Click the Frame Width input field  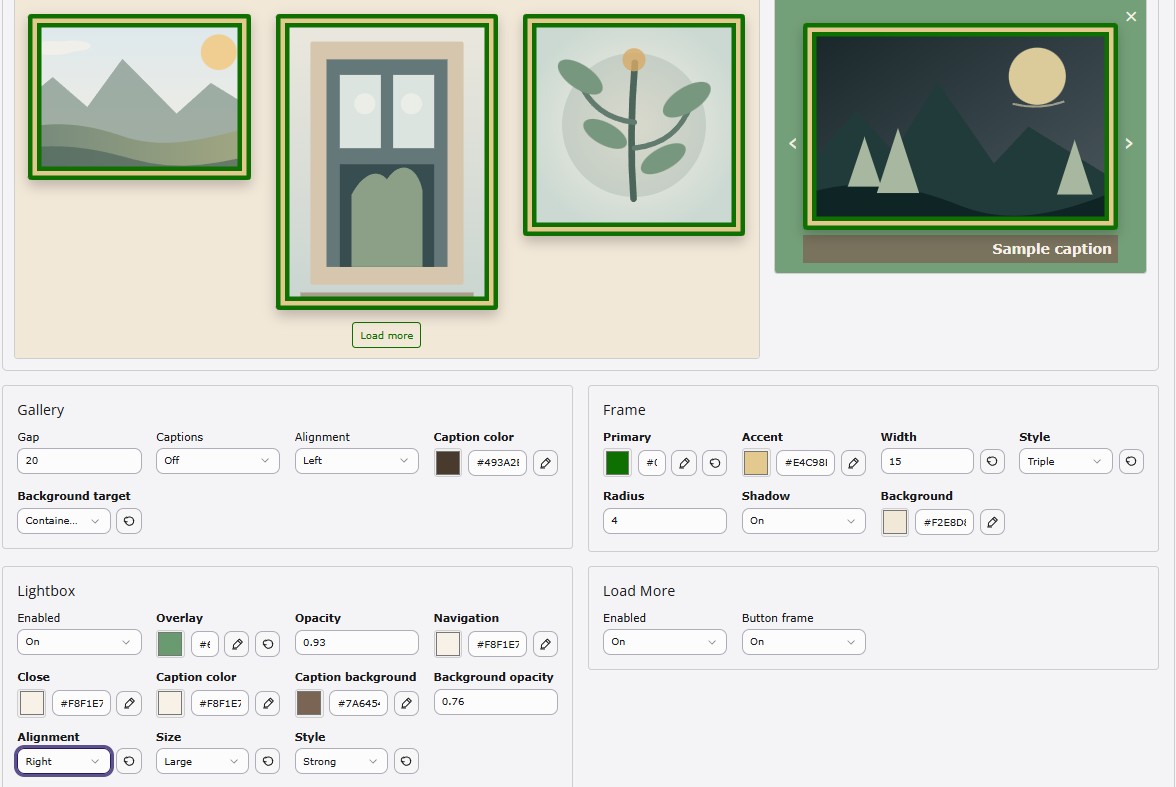click(x=927, y=461)
